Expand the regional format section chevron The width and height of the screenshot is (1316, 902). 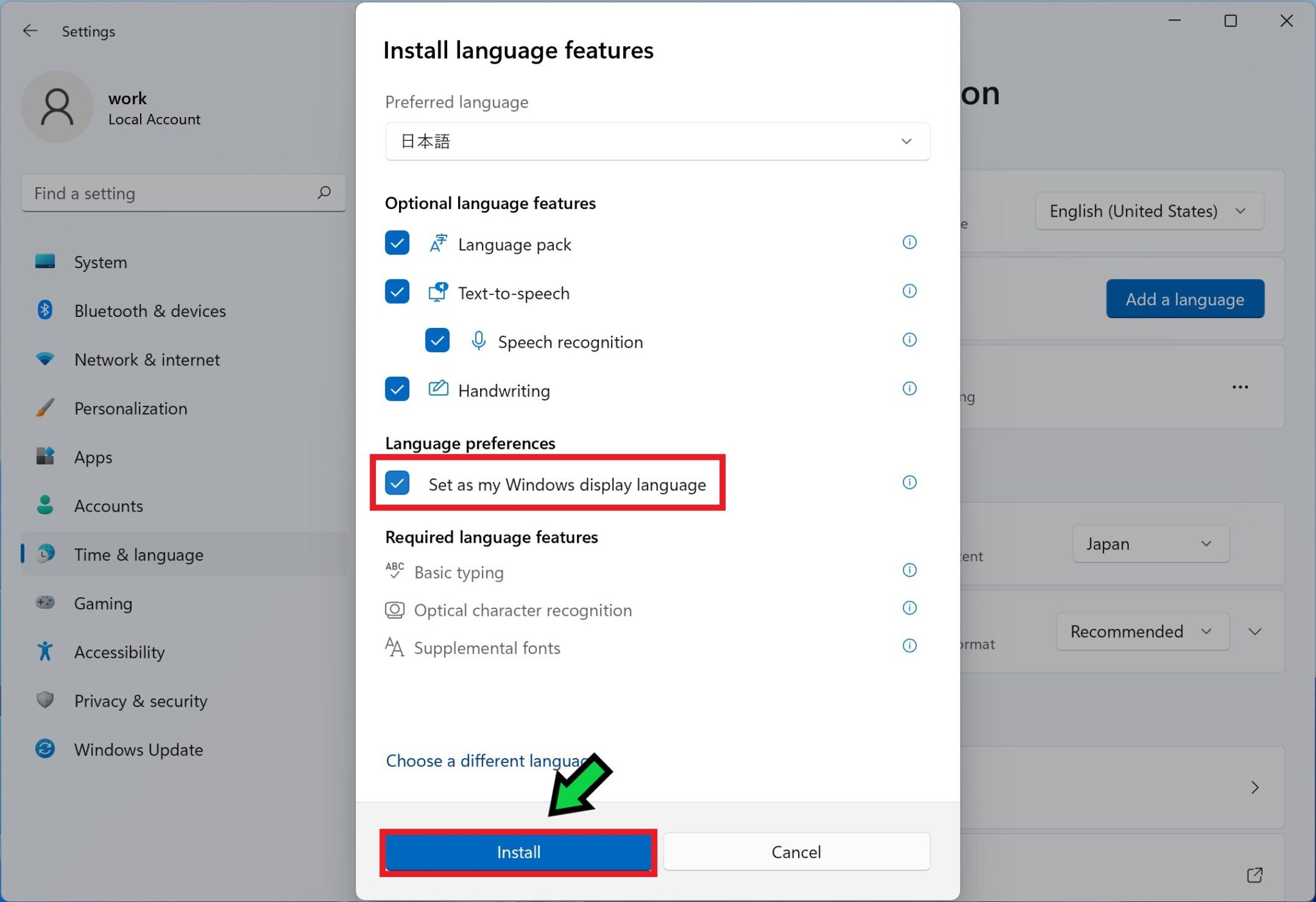1255,631
